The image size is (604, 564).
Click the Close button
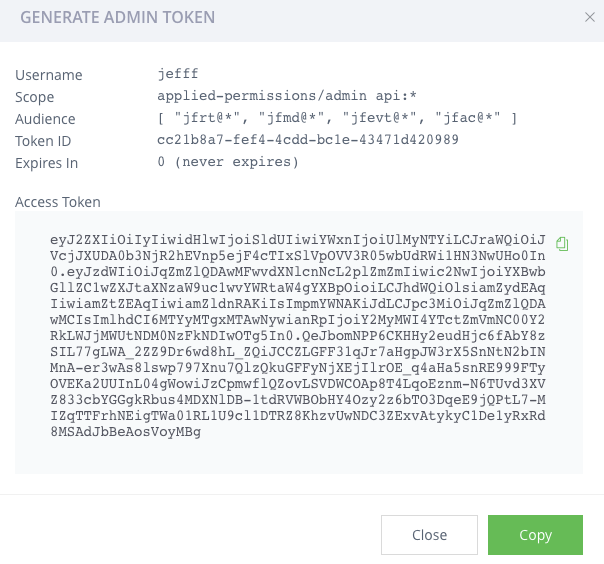(x=429, y=535)
